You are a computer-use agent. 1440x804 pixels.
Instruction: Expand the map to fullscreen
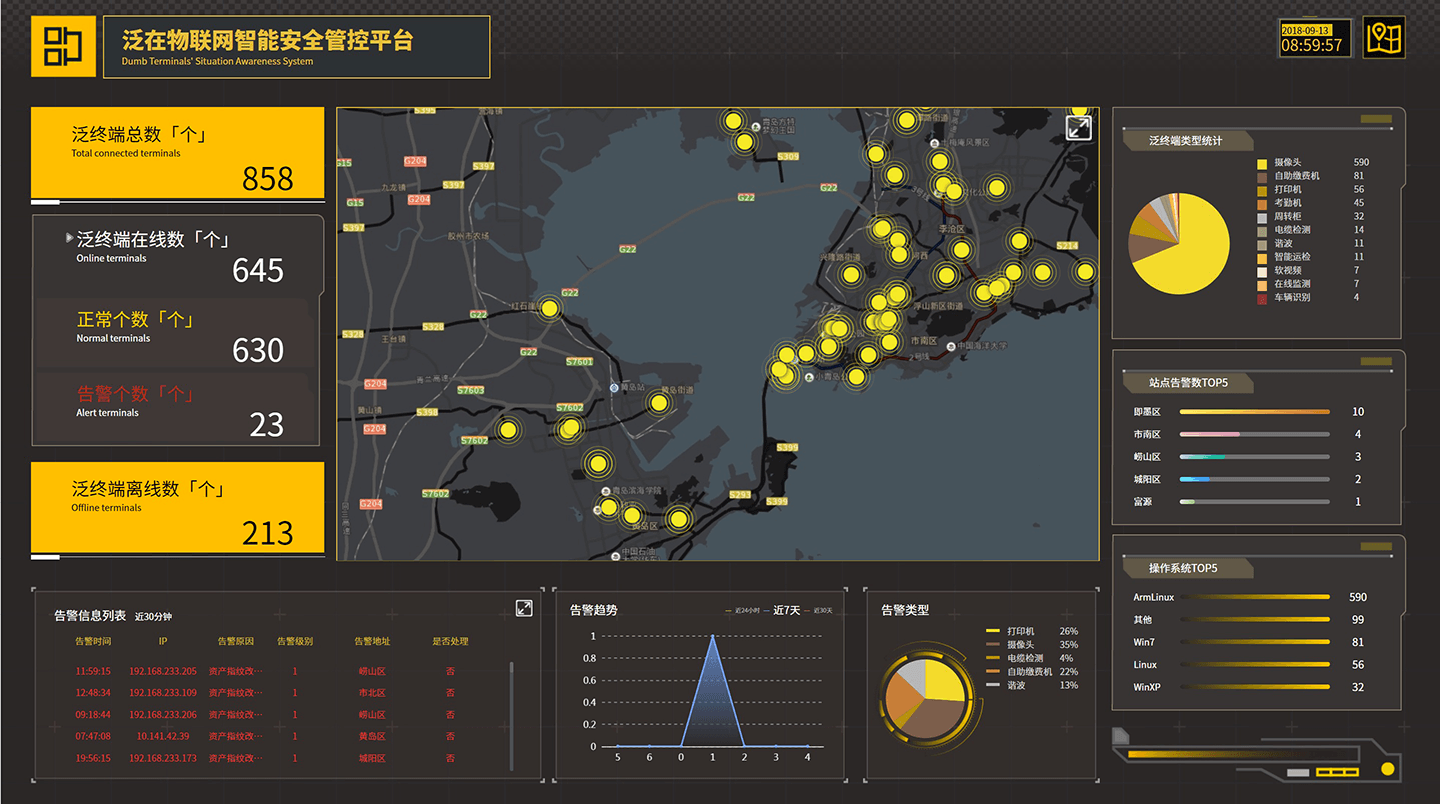pyautogui.click(x=1078, y=128)
